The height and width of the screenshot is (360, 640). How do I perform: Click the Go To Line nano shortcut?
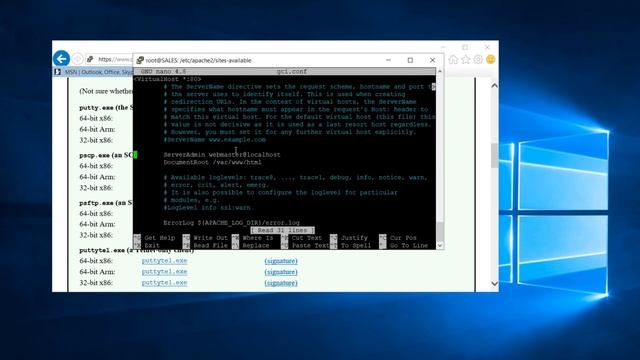pos(404,246)
